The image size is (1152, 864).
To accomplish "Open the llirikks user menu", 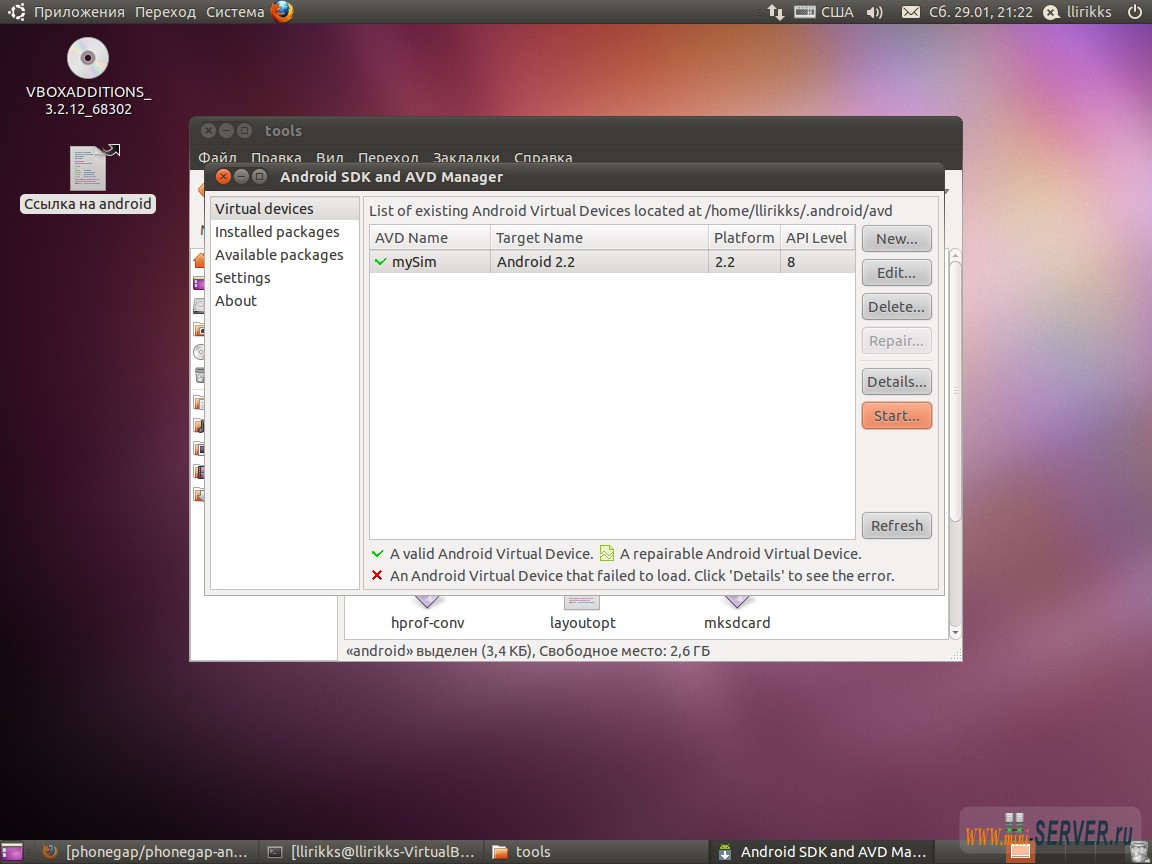I will coord(1079,12).
